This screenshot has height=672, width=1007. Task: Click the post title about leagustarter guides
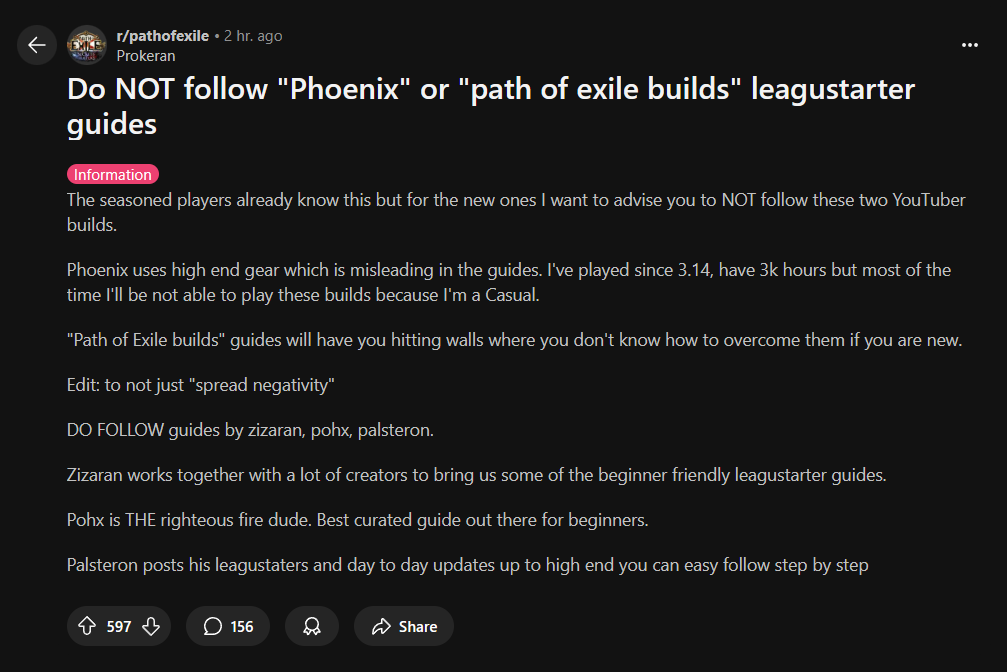(491, 106)
